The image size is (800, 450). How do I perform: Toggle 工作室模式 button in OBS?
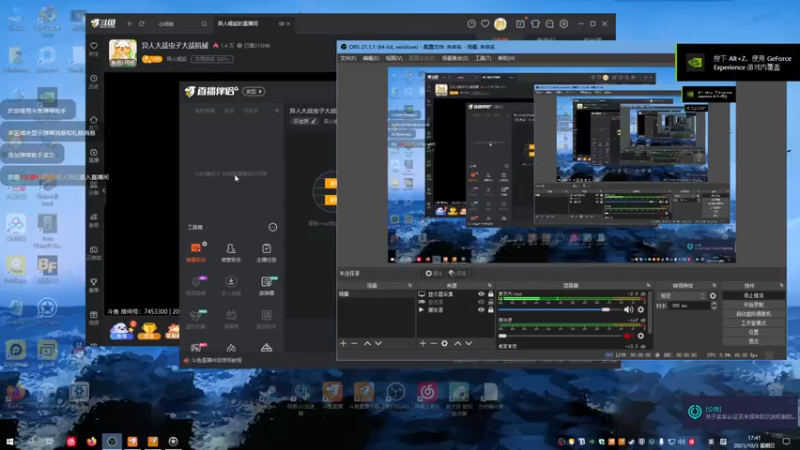754,323
